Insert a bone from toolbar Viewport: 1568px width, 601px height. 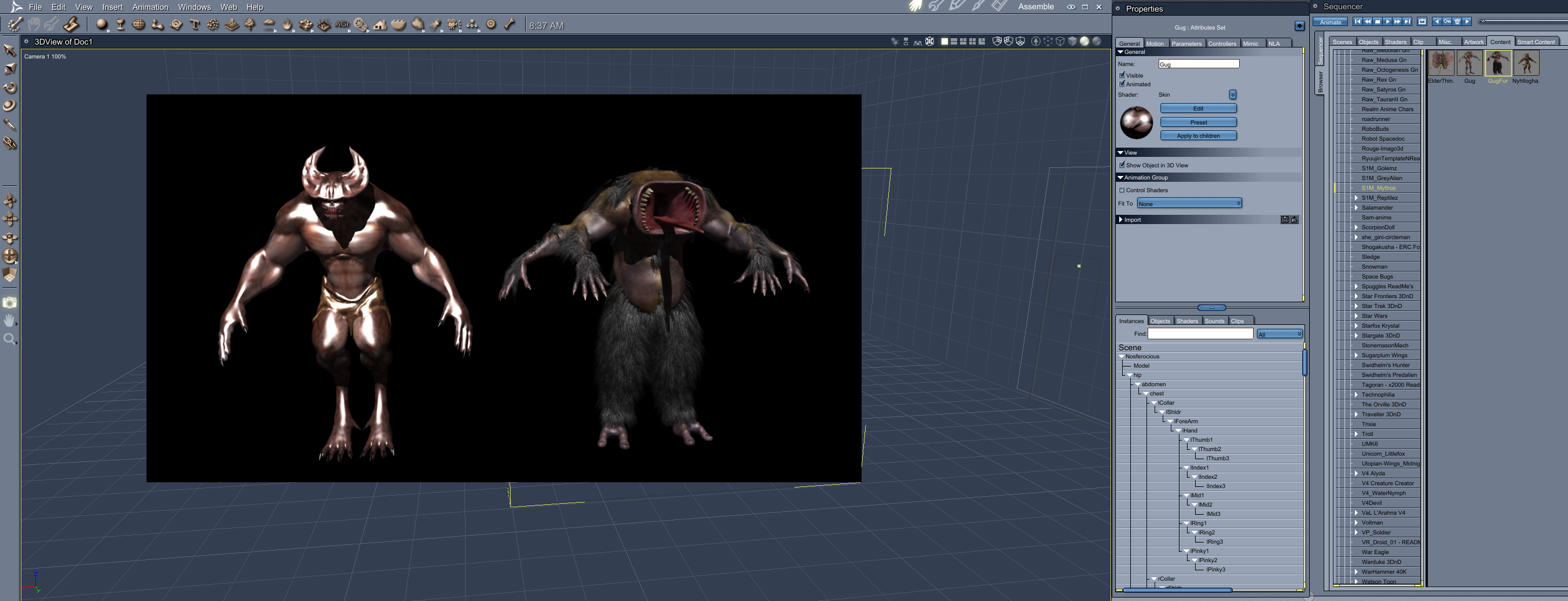(x=510, y=25)
